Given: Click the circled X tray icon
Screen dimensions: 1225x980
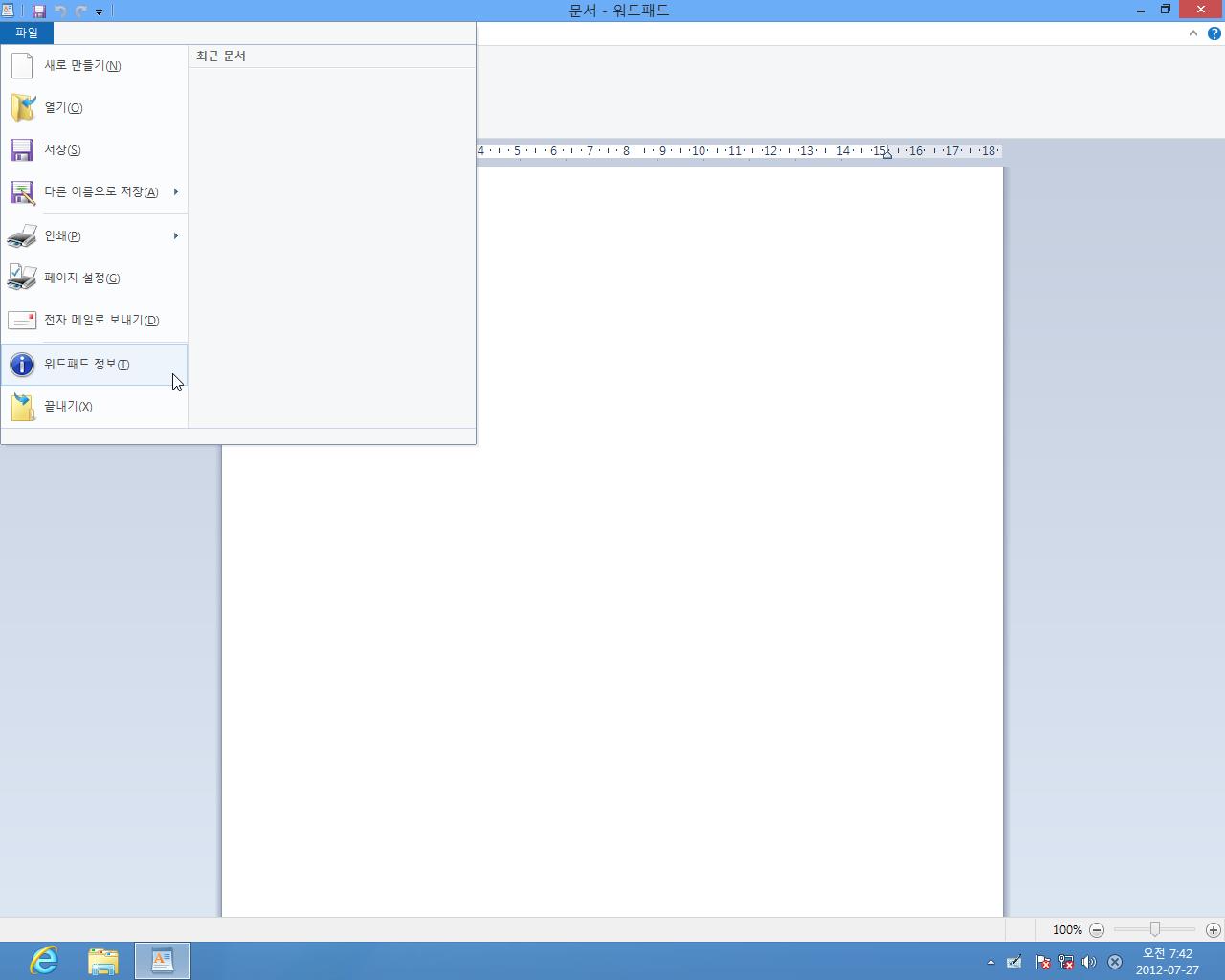Looking at the screenshot, I should (x=1115, y=962).
